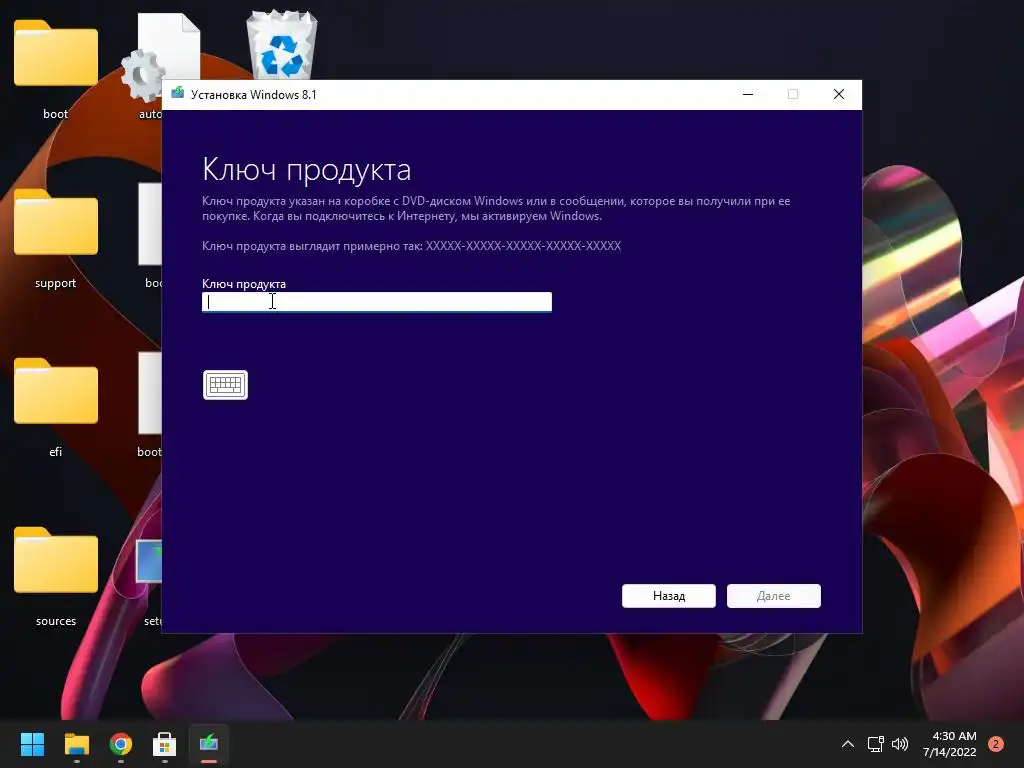Click the Назад button
Screen dimensions: 1024x768
pyautogui.click(x=669, y=596)
